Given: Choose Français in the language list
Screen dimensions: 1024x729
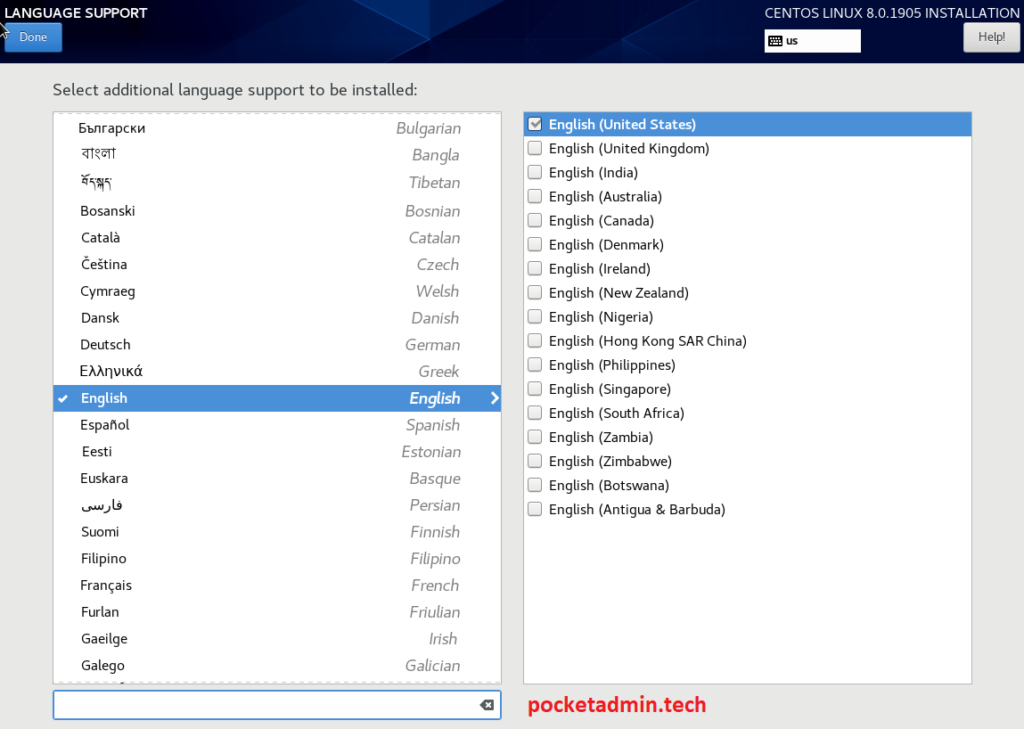Looking at the screenshot, I should (106, 585).
